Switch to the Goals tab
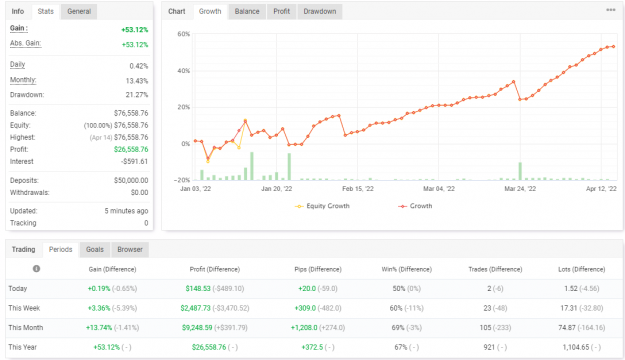Screen dimensions: 625x360 [x=95, y=250]
